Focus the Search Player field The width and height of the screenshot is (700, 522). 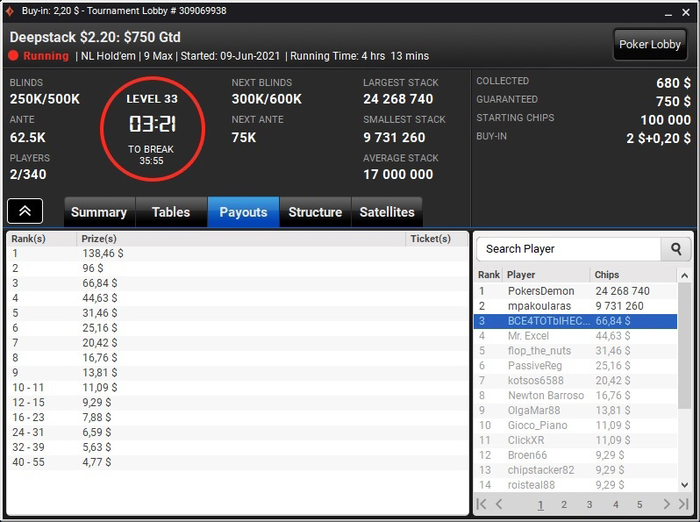[x=568, y=249]
